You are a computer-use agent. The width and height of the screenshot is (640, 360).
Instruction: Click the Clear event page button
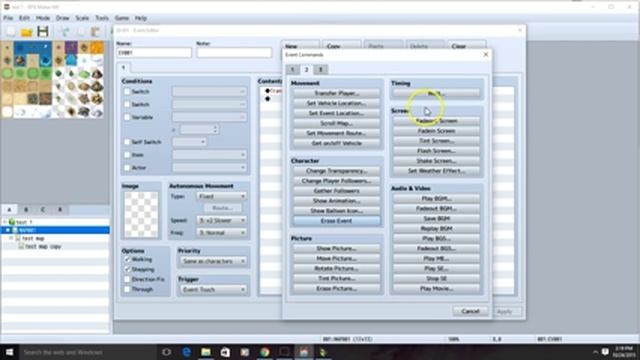point(467,46)
